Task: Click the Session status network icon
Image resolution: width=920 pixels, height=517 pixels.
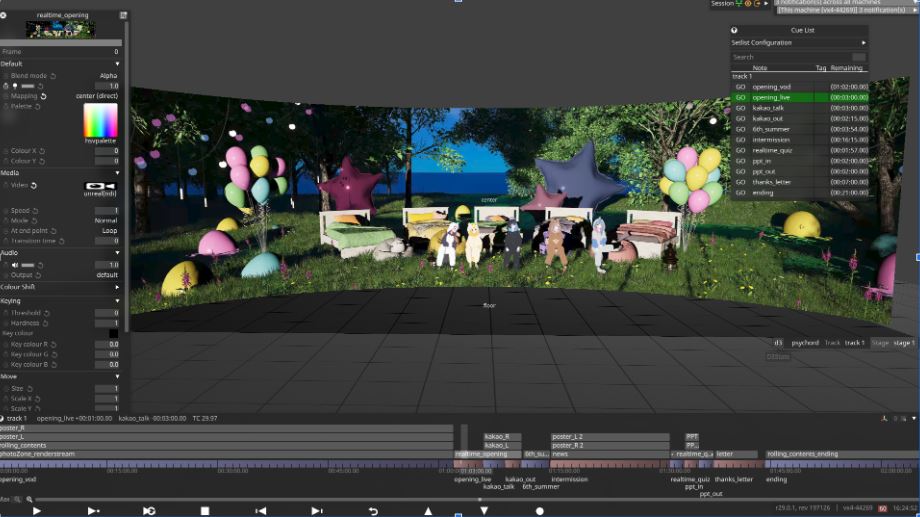Action: tap(739, 4)
